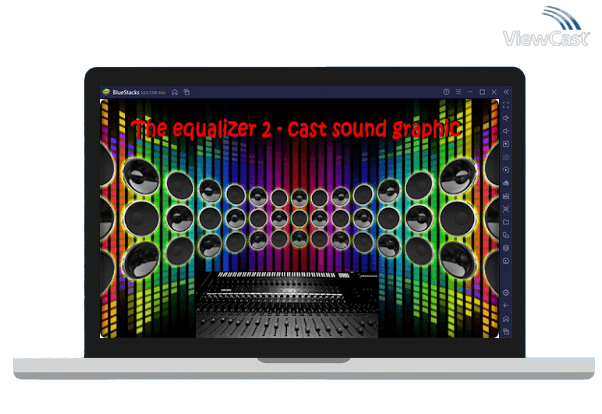Open BlueStacks settings gear in the sidebar

coord(506,293)
